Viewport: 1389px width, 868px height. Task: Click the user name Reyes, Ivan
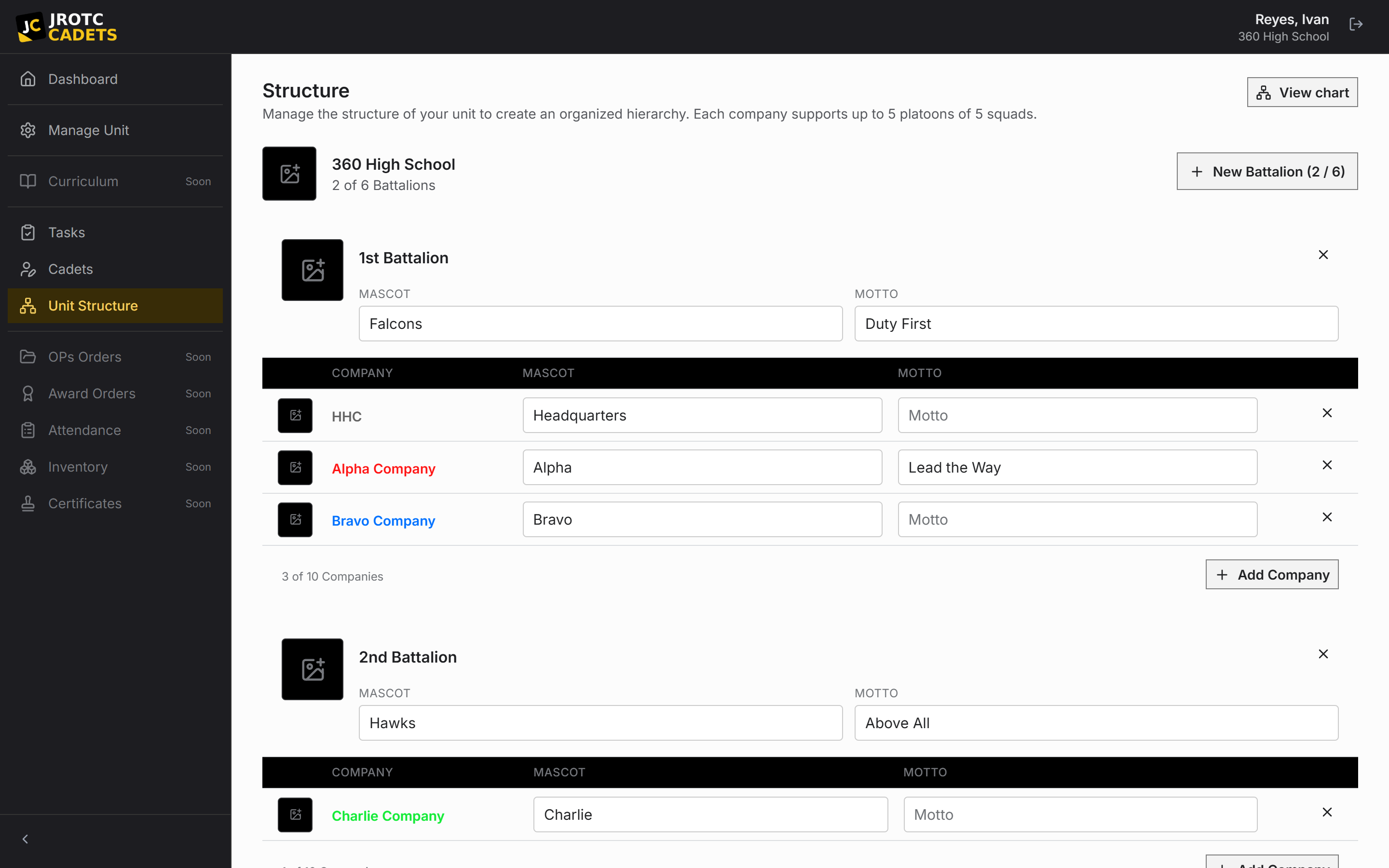tap(1292, 19)
